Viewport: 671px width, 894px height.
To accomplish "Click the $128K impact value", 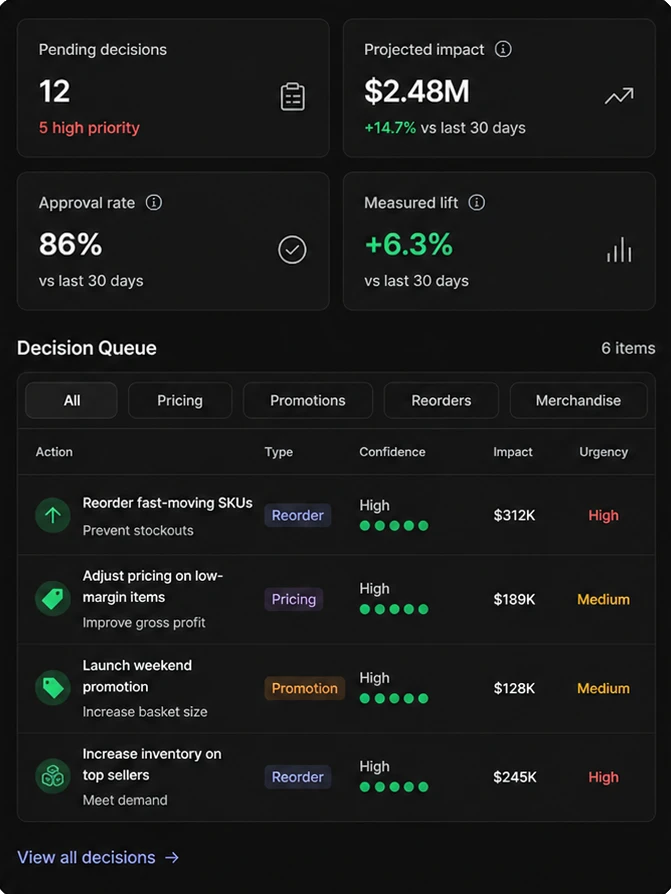I will (514, 688).
